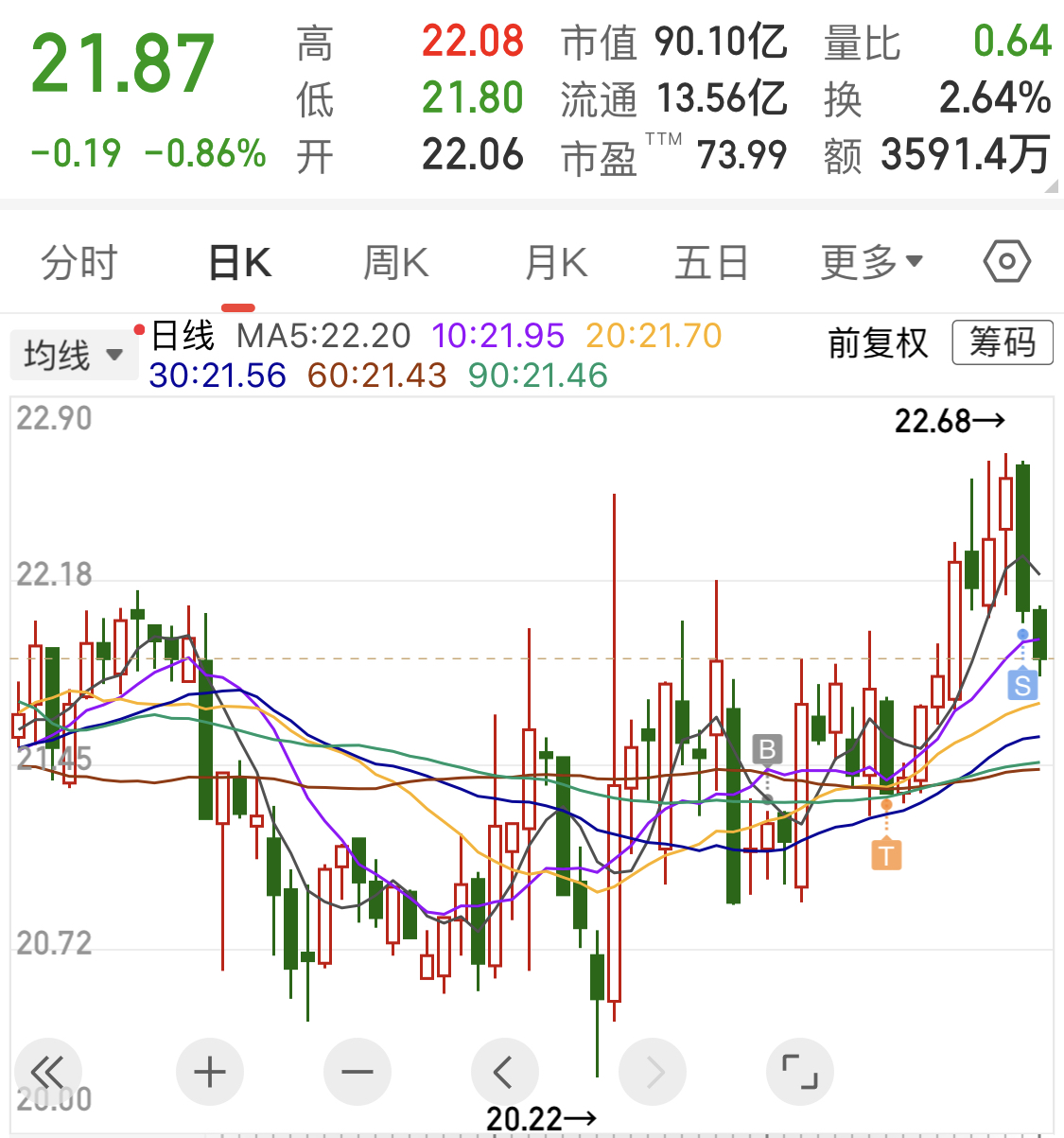The height and width of the screenshot is (1138, 1064).
Task: Click day high value 22.08
Action: pos(472,42)
